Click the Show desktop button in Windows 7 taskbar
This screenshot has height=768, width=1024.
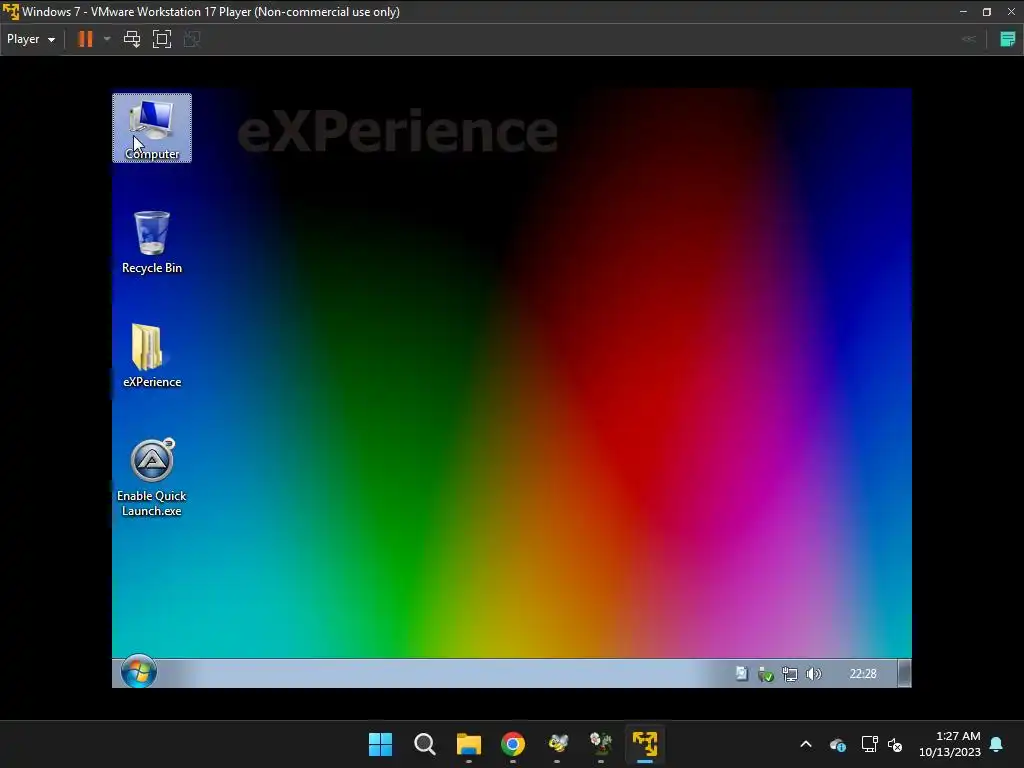pos(904,673)
